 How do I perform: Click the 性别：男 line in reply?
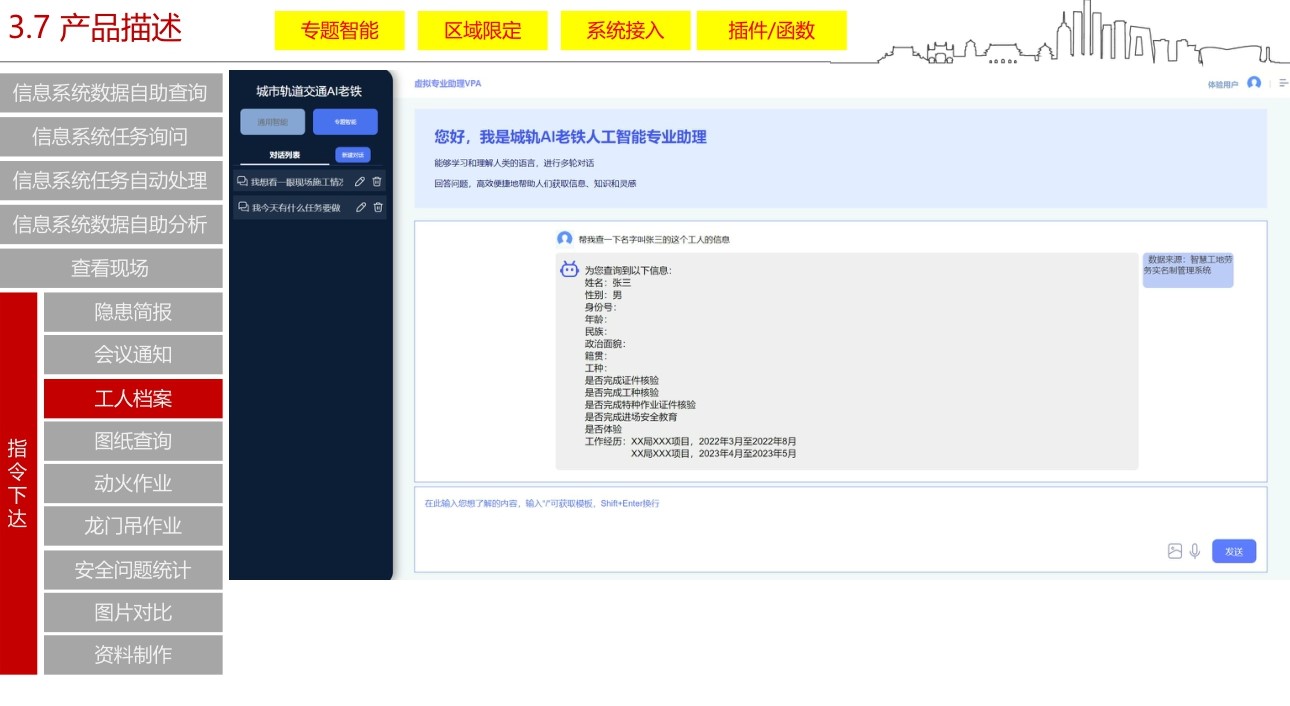pos(603,295)
